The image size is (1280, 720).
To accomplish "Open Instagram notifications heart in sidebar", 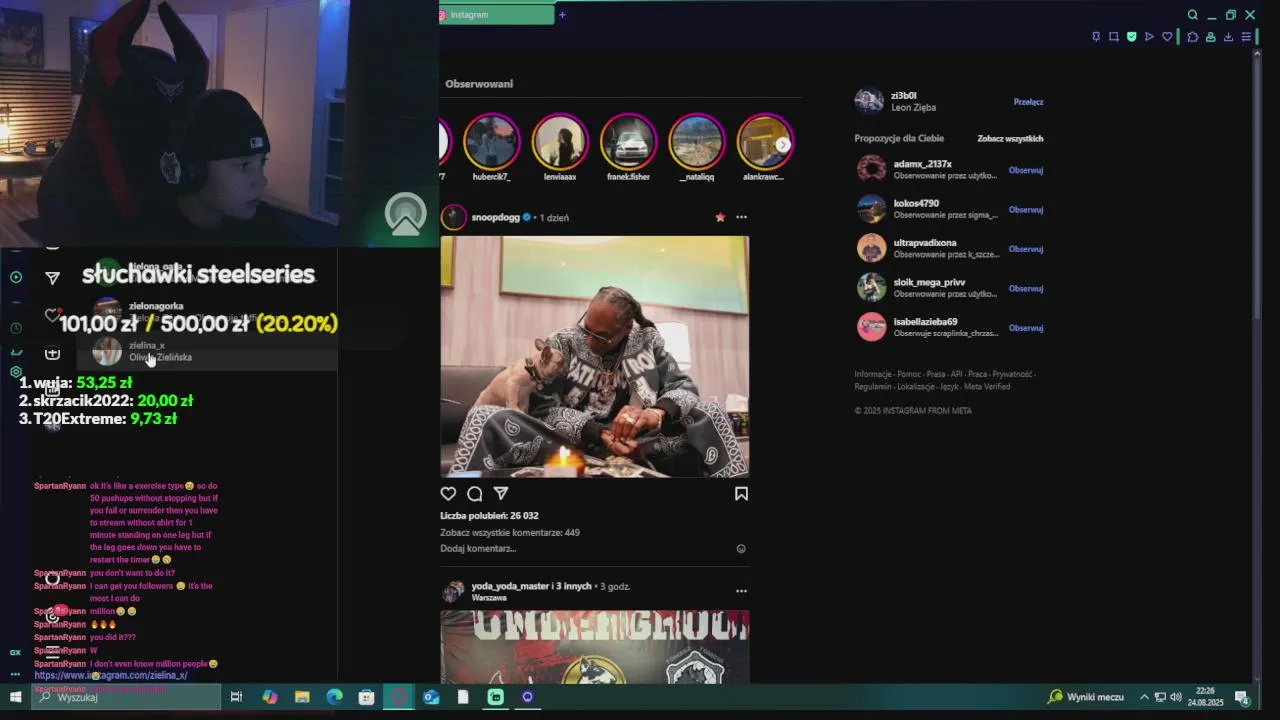I will 52,315.
